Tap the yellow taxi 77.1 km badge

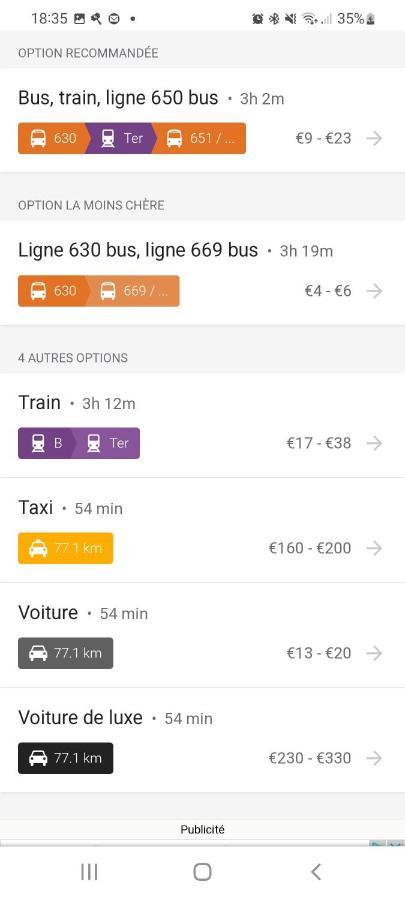pos(65,548)
